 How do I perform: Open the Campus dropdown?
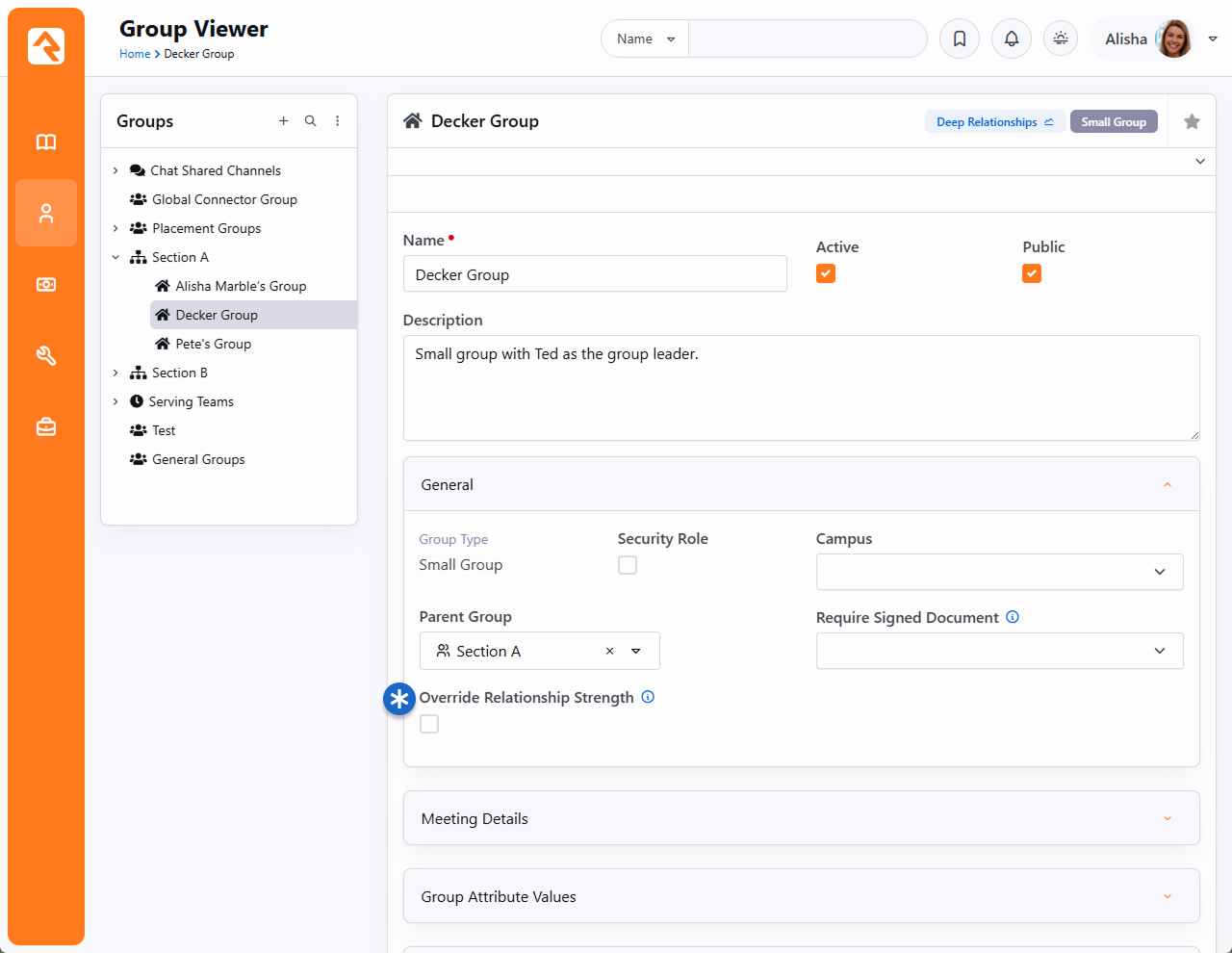pyautogui.click(x=999, y=572)
